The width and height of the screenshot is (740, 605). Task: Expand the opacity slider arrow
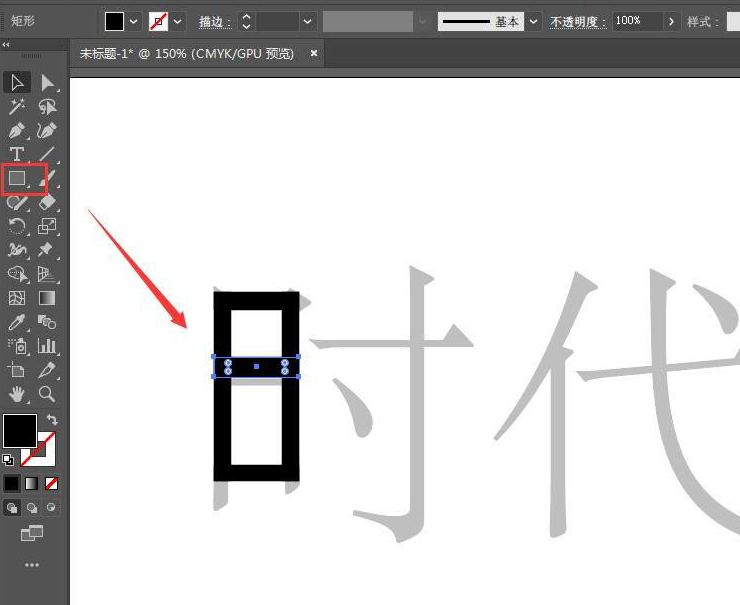coord(672,22)
